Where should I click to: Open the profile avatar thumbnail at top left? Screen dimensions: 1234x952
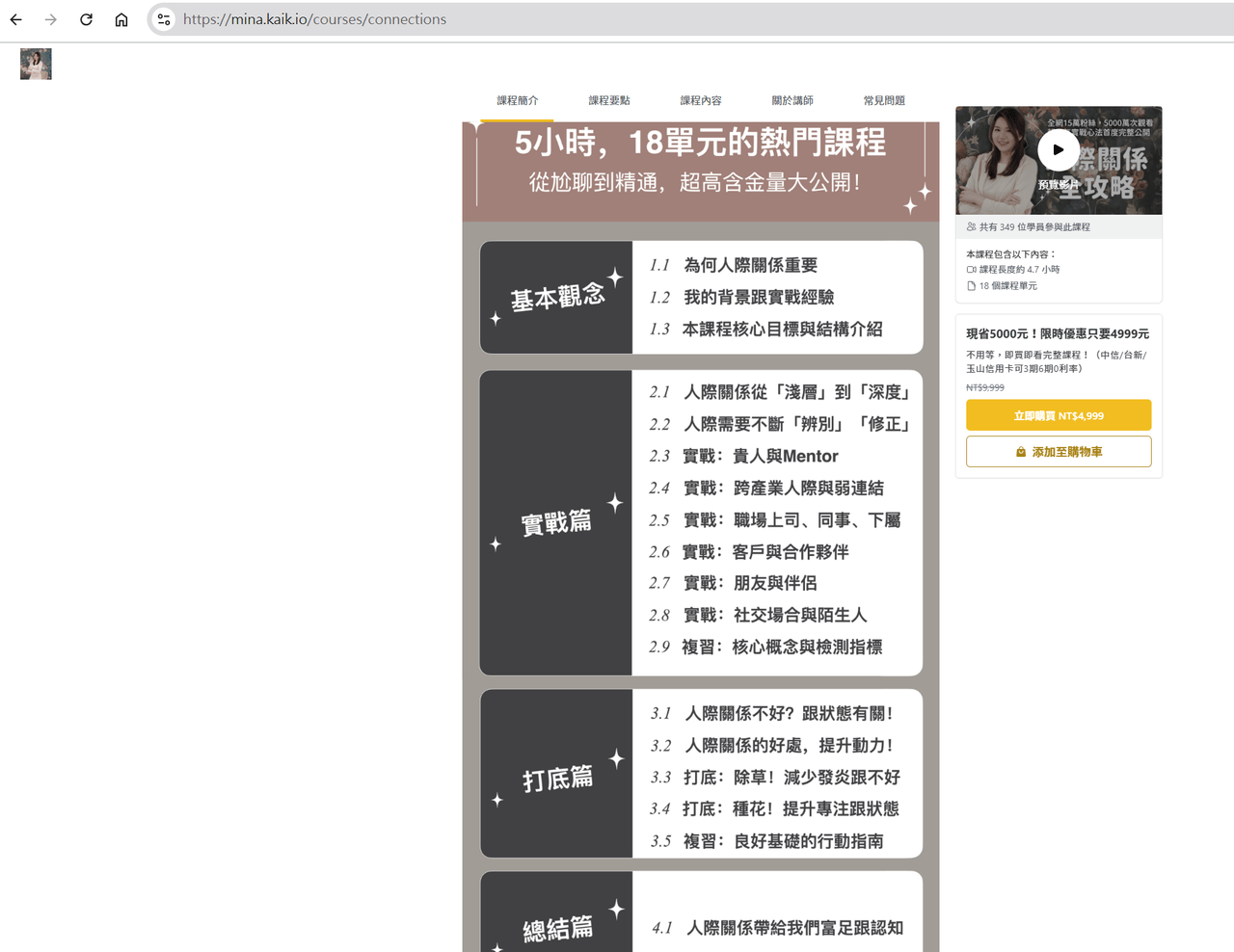point(36,64)
